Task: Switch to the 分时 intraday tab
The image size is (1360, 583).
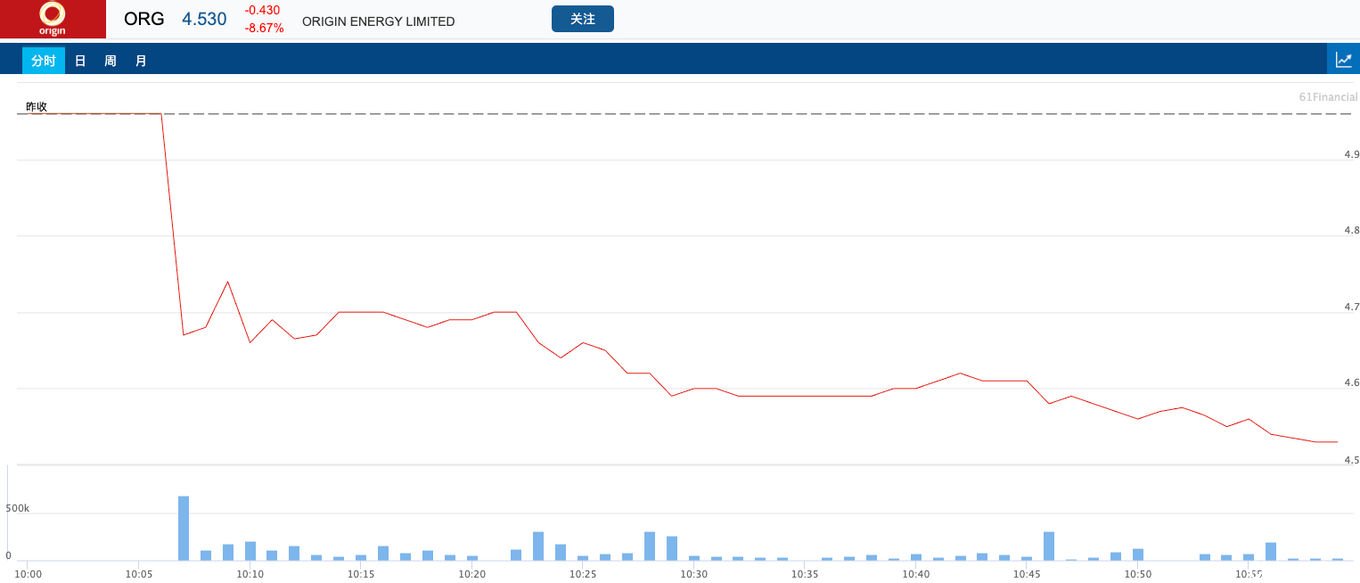Action: click(43, 61)
